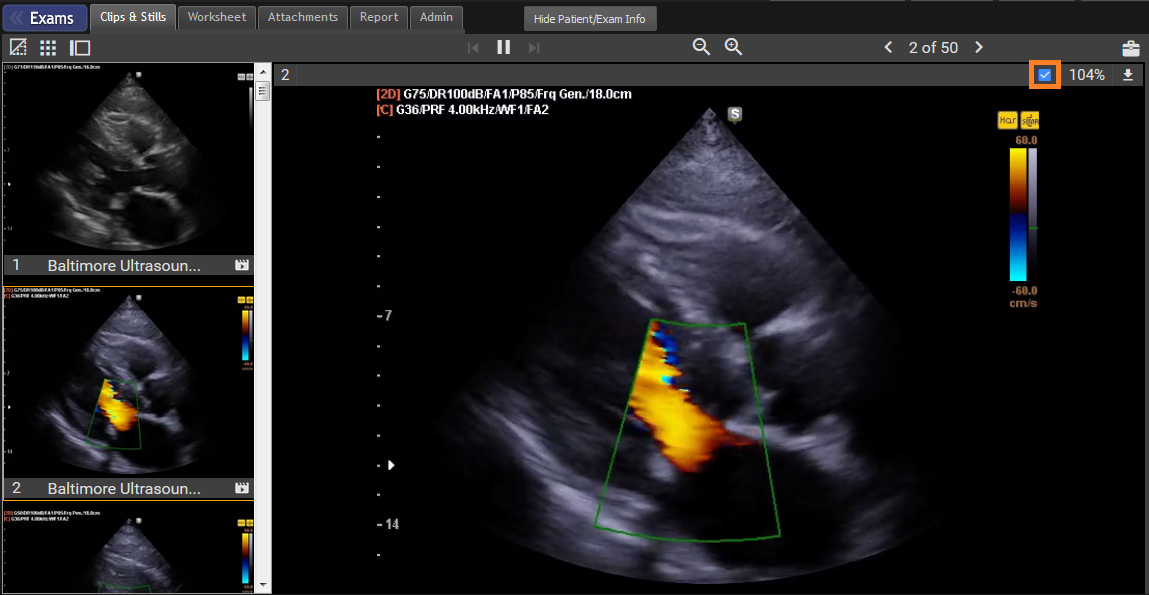1149x595 pixels.
Task: Uncheck the image selection checkbox
Action: tap(1045, 75)
